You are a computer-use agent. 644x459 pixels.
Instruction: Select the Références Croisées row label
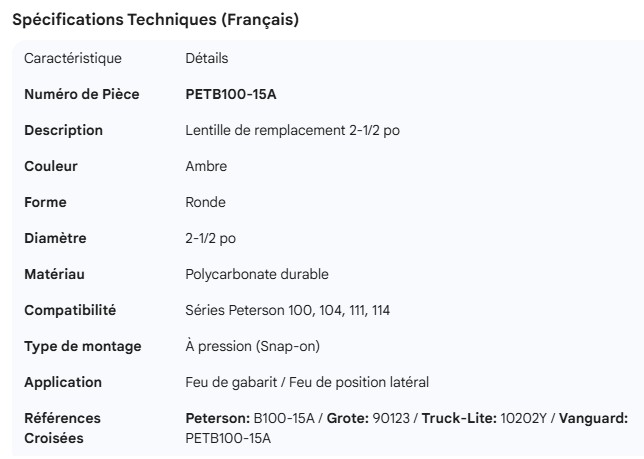pos(62,428)
